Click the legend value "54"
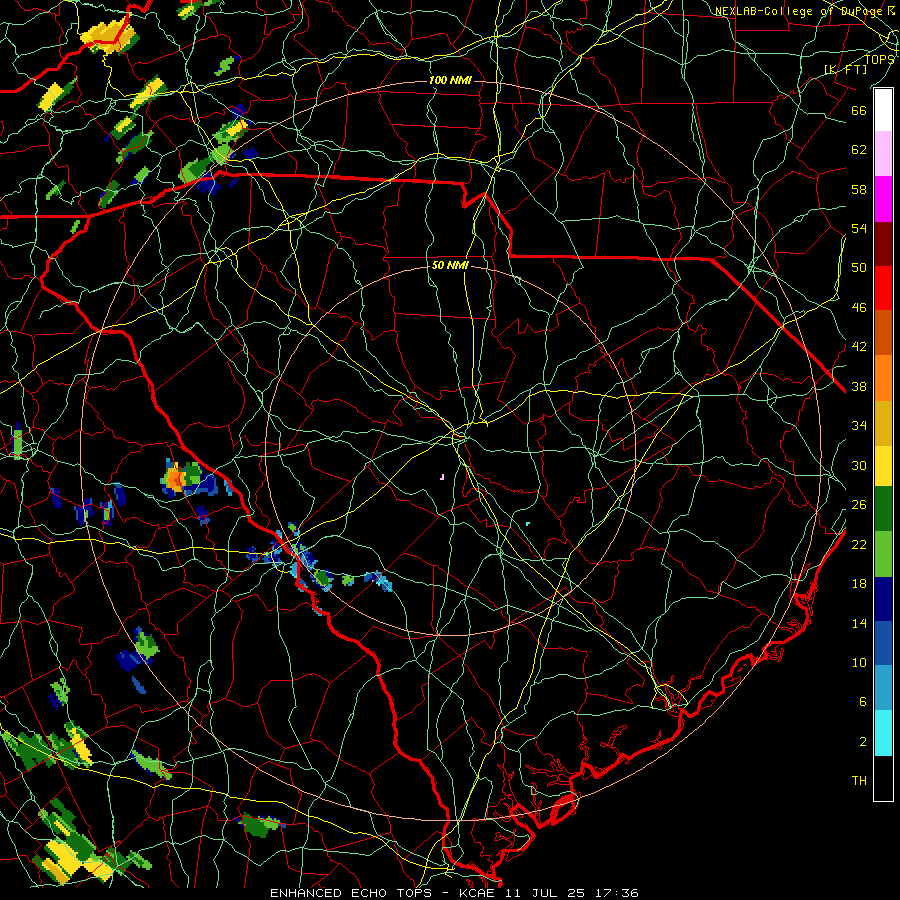 tap(859, 228)
